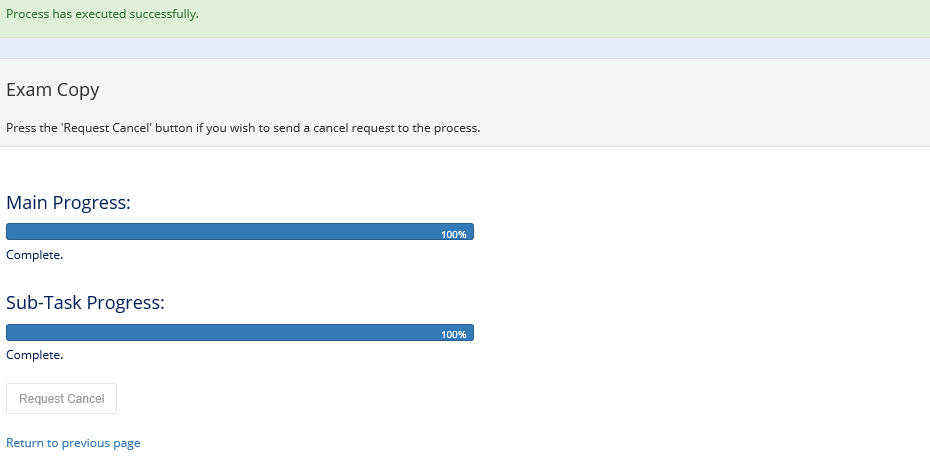This screenshot has width=930, height=458.
Task: Click the Complete status under Sub-Task Progress
Action: click(35, 355)
